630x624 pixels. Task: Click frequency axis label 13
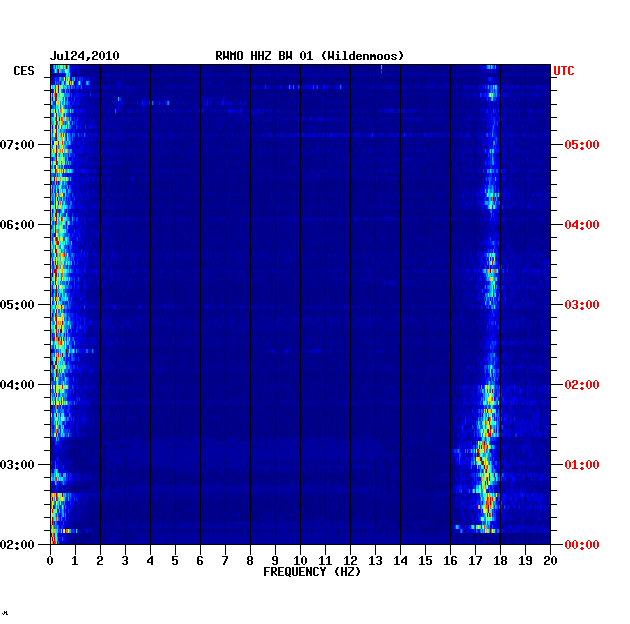375,561
